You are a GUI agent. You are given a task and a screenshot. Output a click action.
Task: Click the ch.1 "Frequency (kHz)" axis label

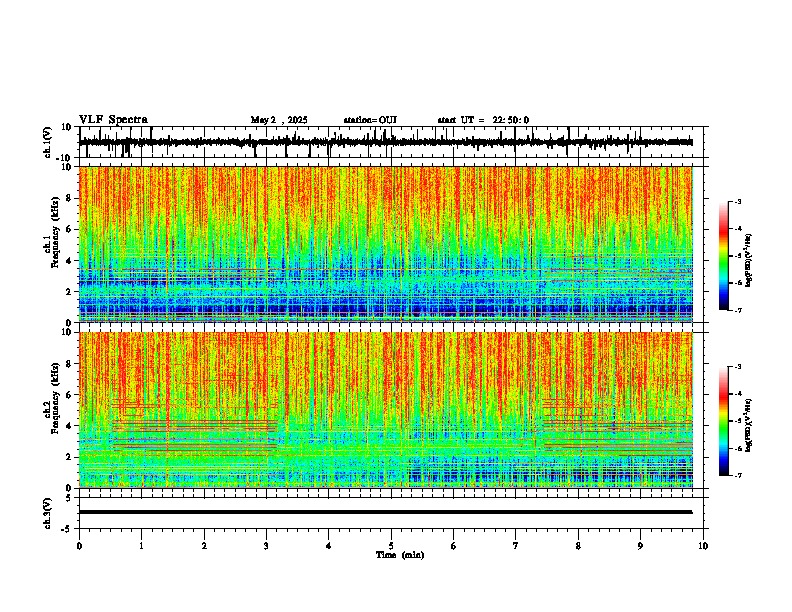tap(55, 230)
